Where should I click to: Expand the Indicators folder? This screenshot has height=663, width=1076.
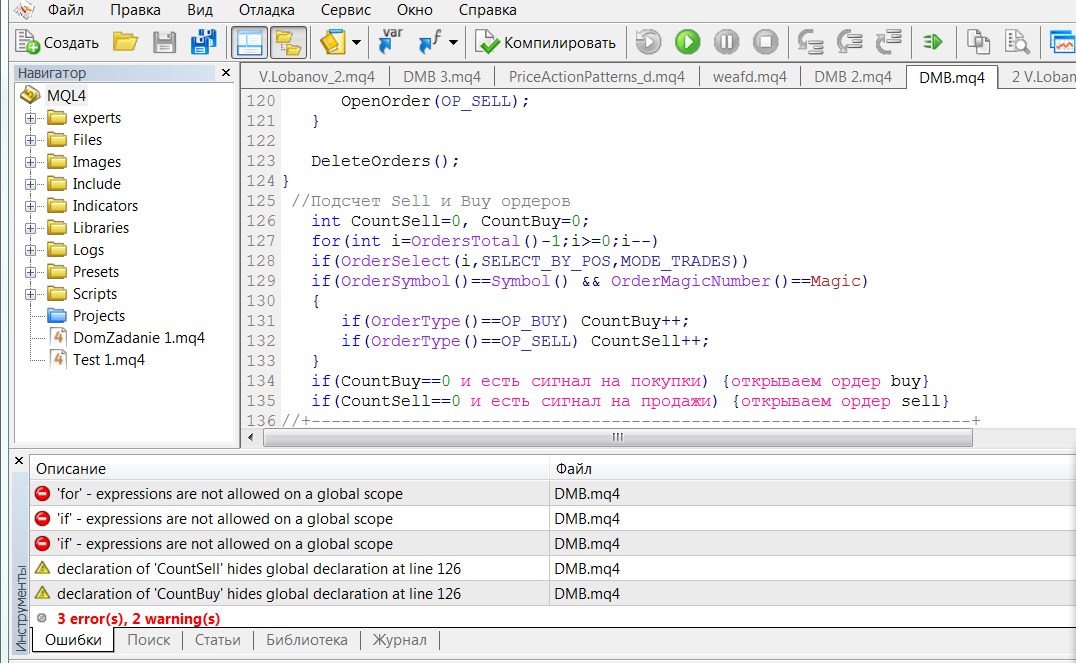point(30,206)
